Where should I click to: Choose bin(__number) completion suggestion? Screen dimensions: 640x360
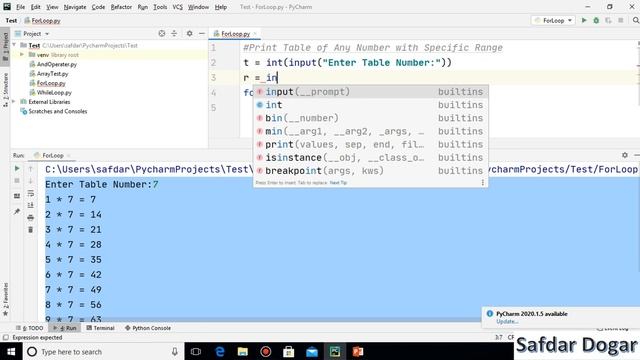(x=370, y=118)
